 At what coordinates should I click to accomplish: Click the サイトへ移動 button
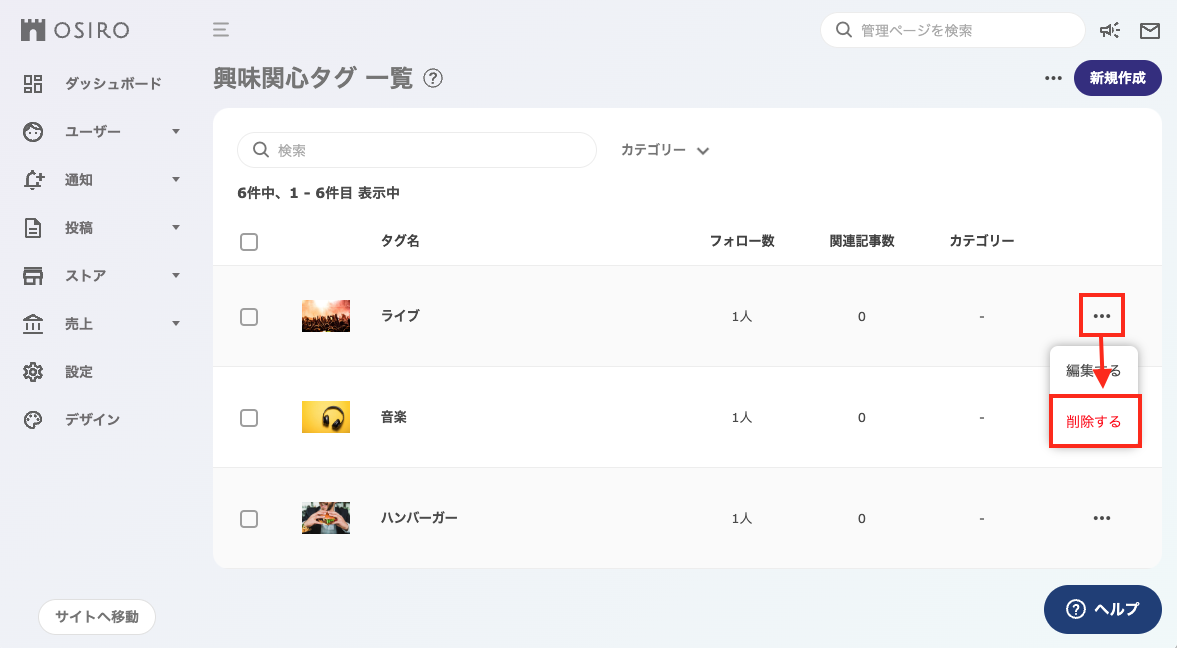(96, 617)
